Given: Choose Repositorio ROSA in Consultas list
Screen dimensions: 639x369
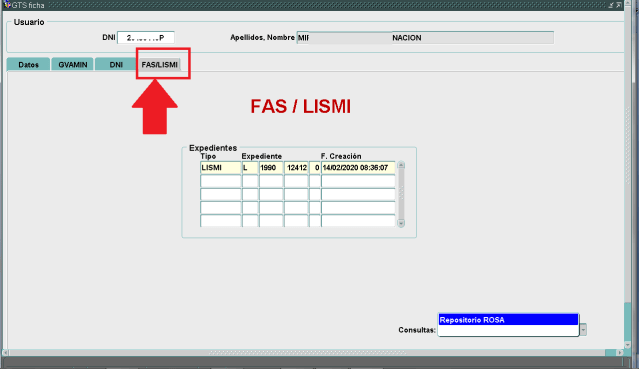Looking at the screenshot, I should click(x=508, y=320).
